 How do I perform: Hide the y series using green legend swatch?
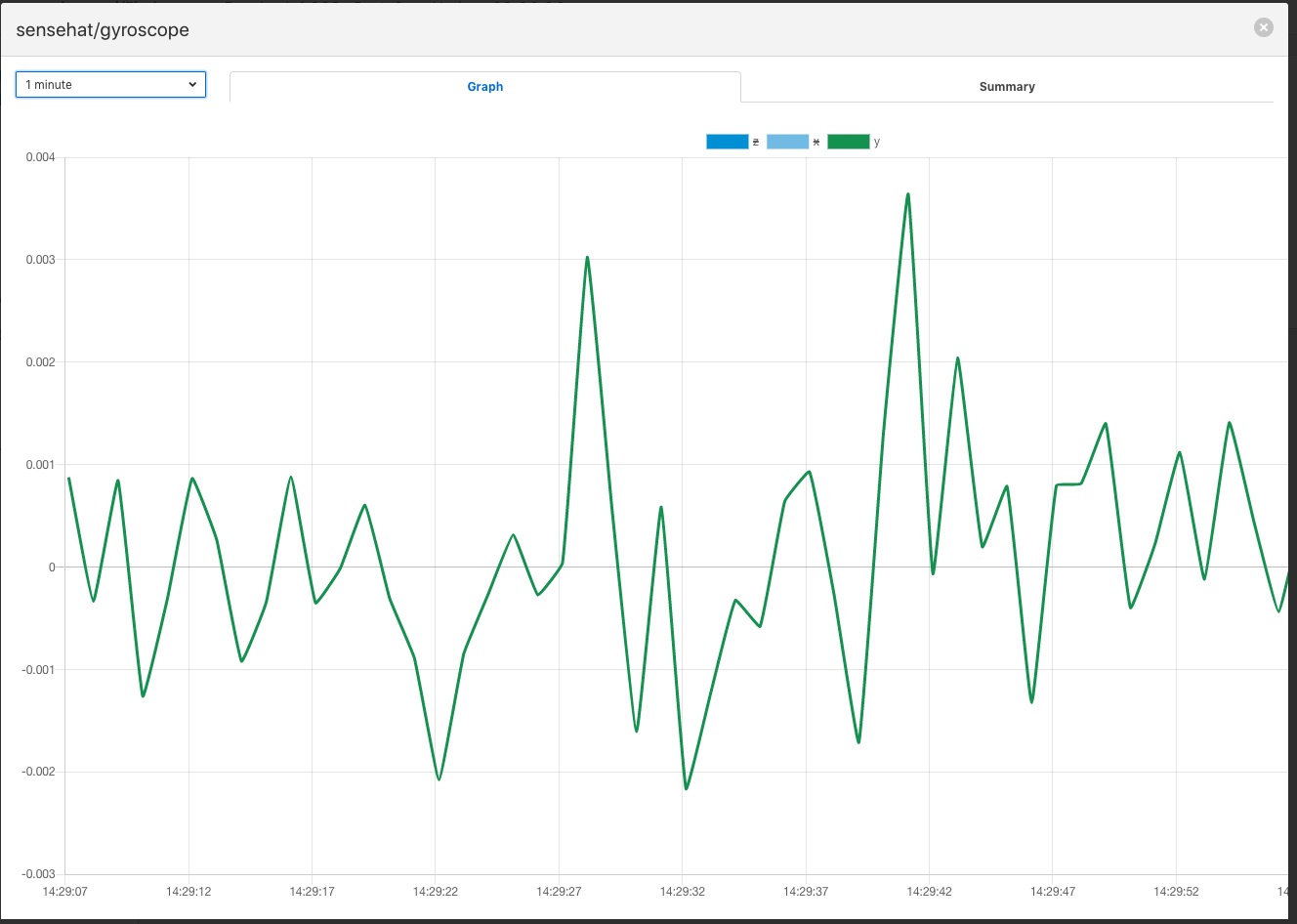click(x=848, y=142)
